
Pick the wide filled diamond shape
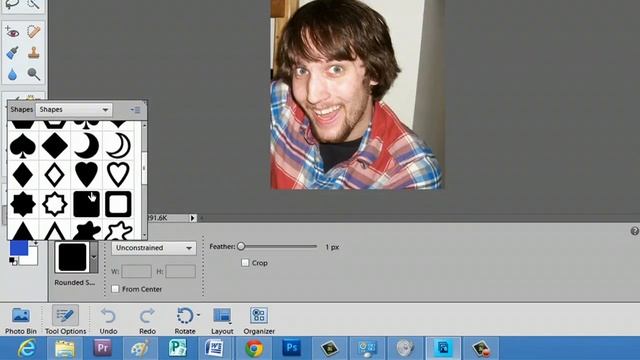coord(54,146)
